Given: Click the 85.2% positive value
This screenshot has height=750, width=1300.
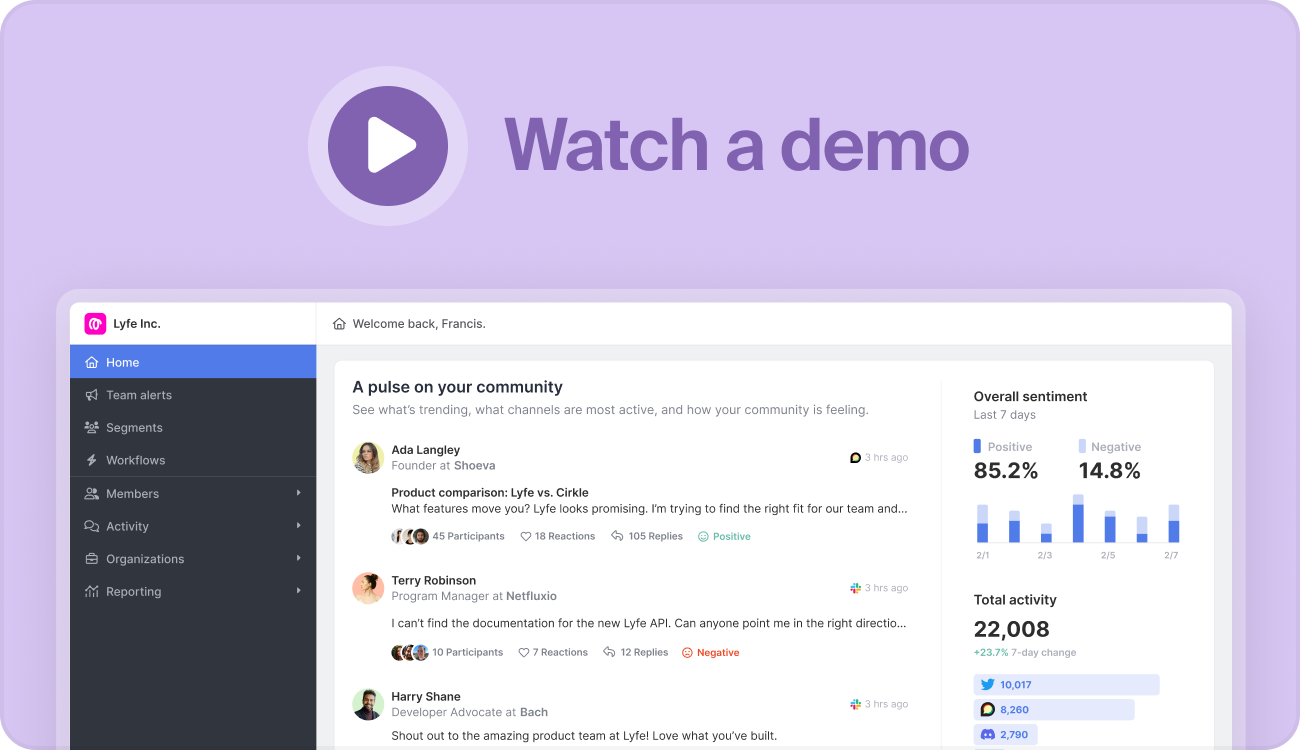Looking at the screenshot, I should (x=1006, y=471).
